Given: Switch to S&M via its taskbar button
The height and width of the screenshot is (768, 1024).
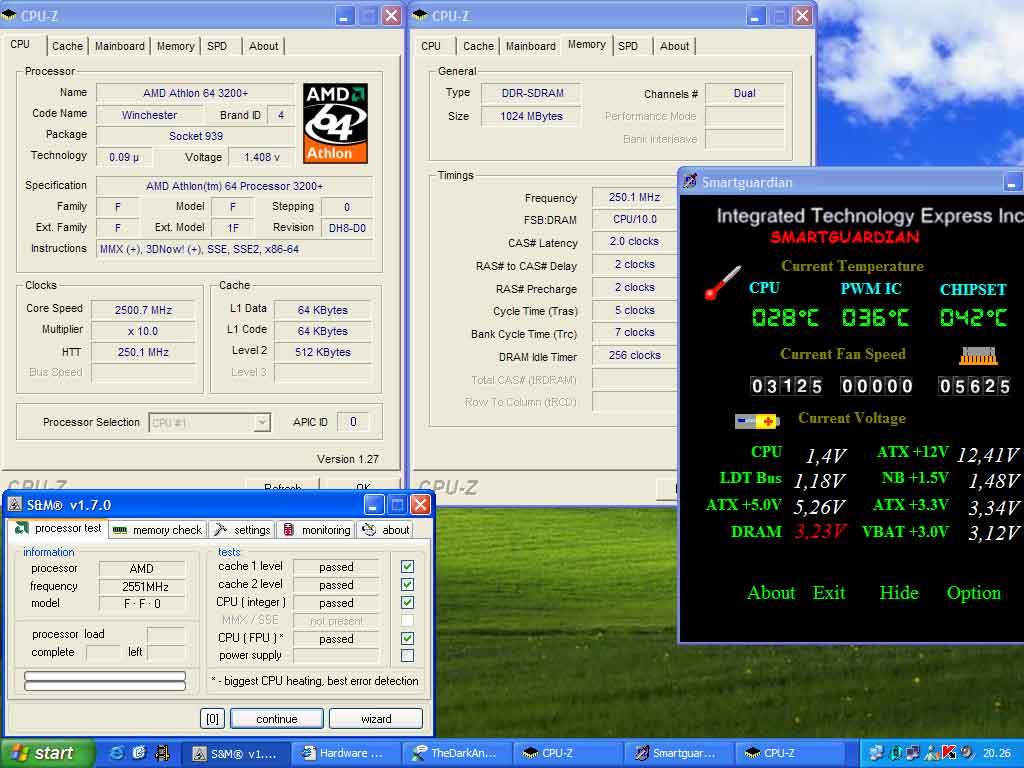Looking at the screenshot, I should [x=234, y=753].
